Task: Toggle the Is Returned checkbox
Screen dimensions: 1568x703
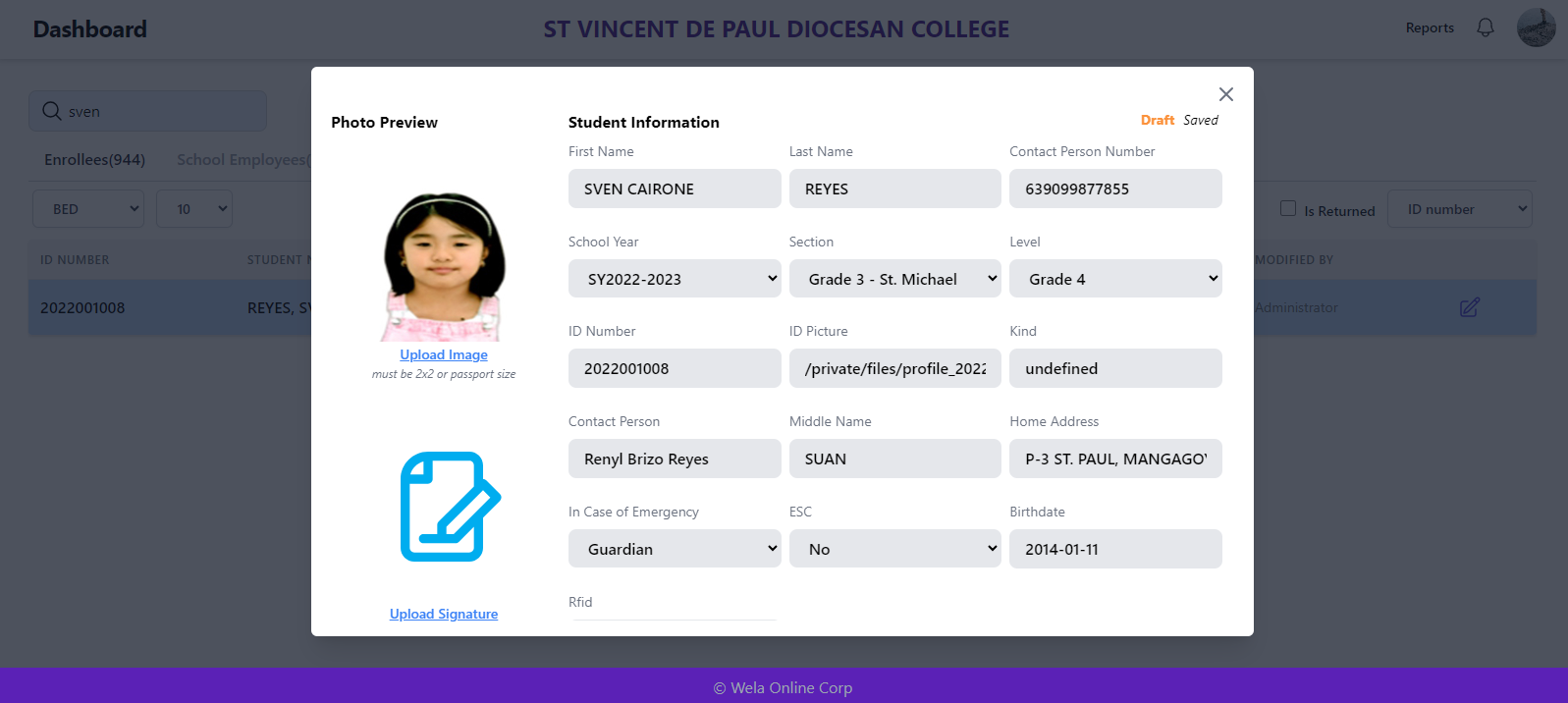Action: tap(1288, 208)
